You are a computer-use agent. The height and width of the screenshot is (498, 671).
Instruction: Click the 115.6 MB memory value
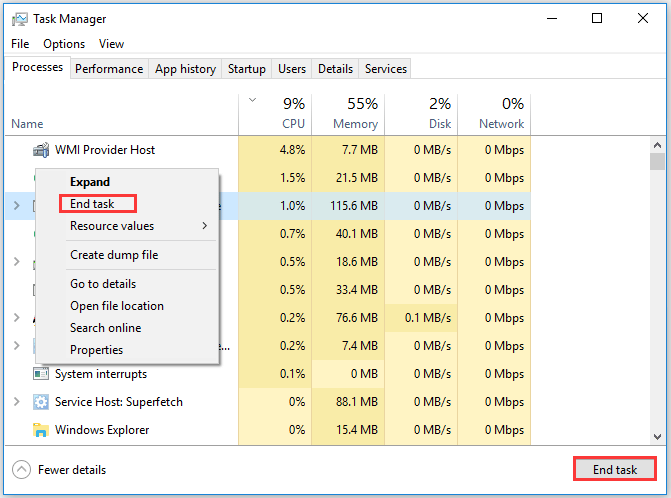[354, 206]
